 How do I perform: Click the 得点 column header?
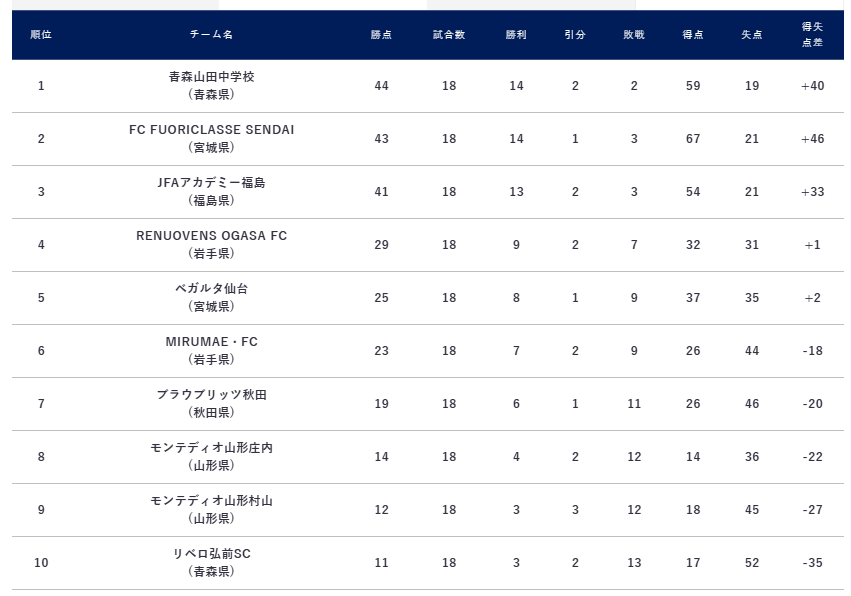click(693, 35)
